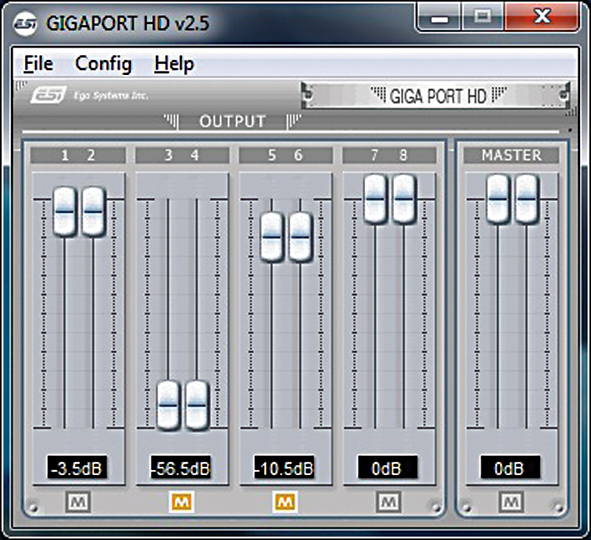Click the -56.5dB level readout
Image resolution: width=591 pixels, height=540 pixels.
[181, 468]
